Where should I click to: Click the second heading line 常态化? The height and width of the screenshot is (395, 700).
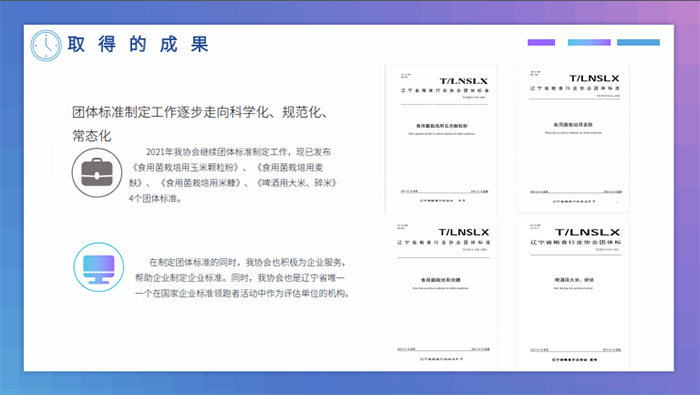point(92,135)
